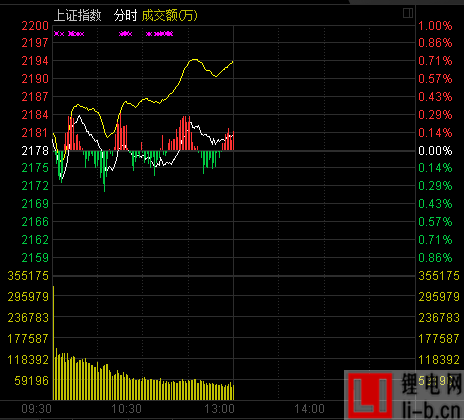
Task: Click the green 2169 price label
Action: click(x=35, y=204)
